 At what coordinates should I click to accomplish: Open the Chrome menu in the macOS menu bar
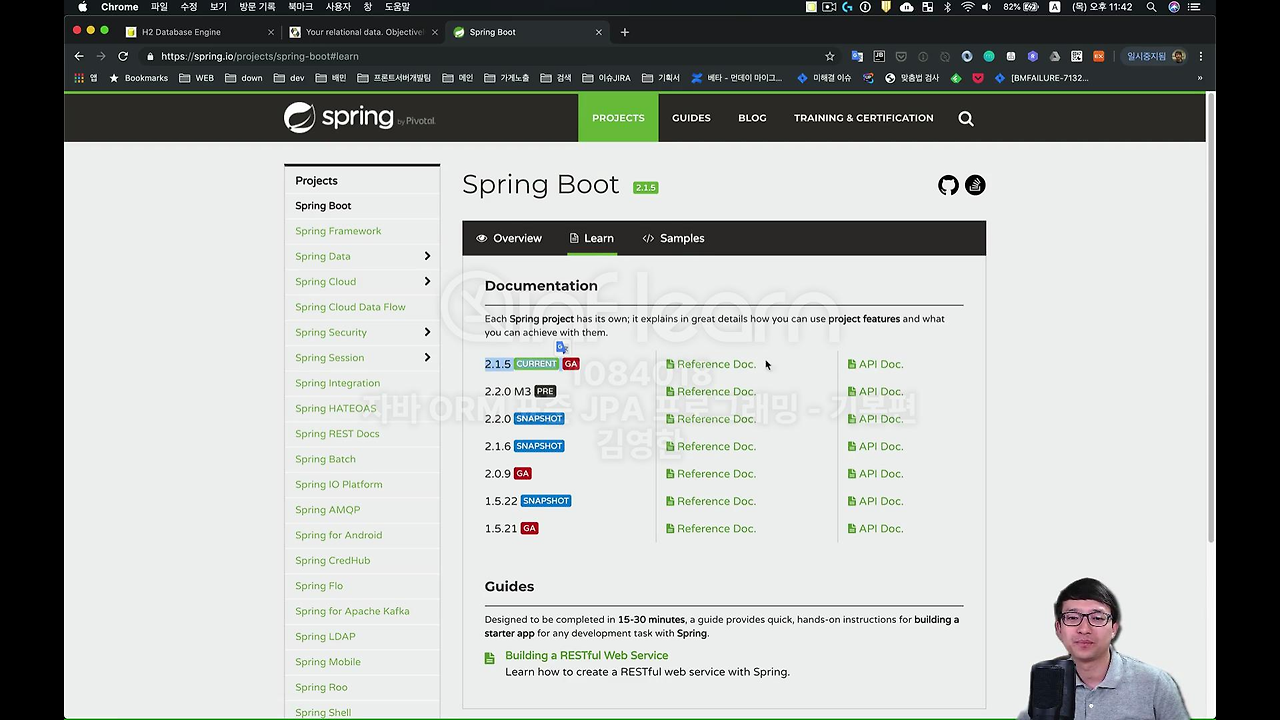[119, 7]
